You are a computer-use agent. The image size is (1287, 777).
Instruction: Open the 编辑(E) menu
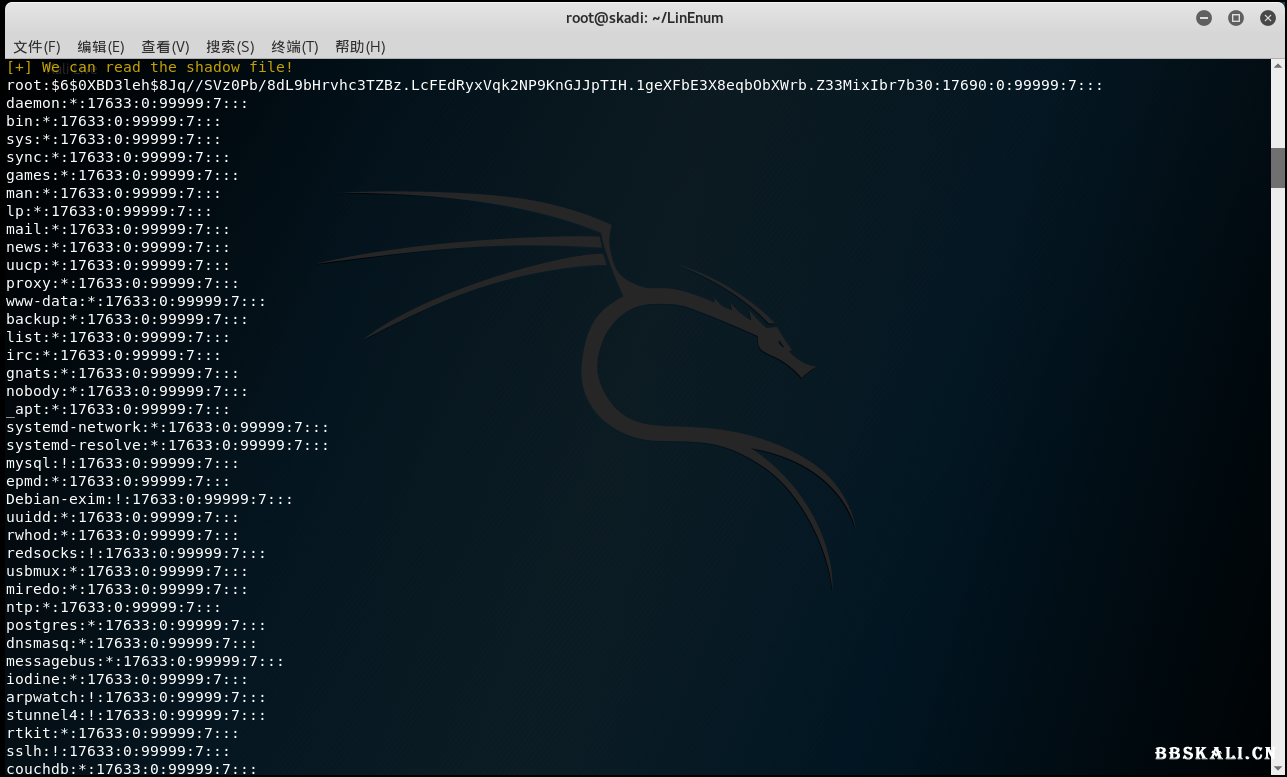tap(101, 47)
